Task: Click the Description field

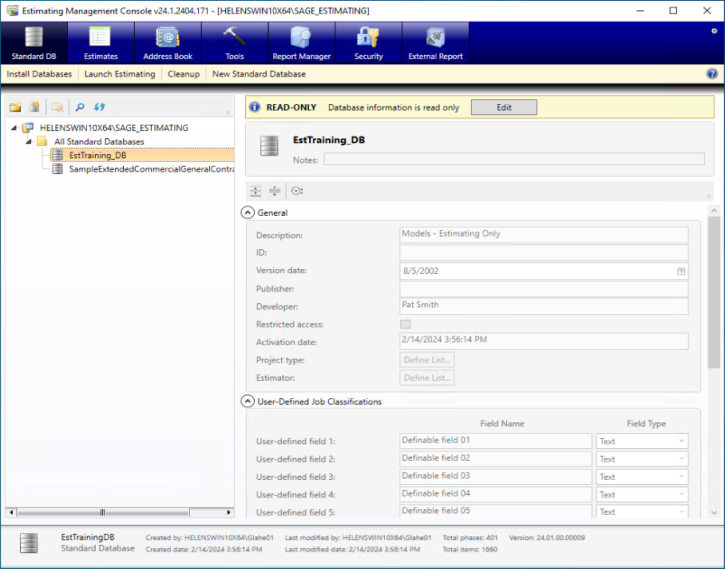Action: (544, 235)
